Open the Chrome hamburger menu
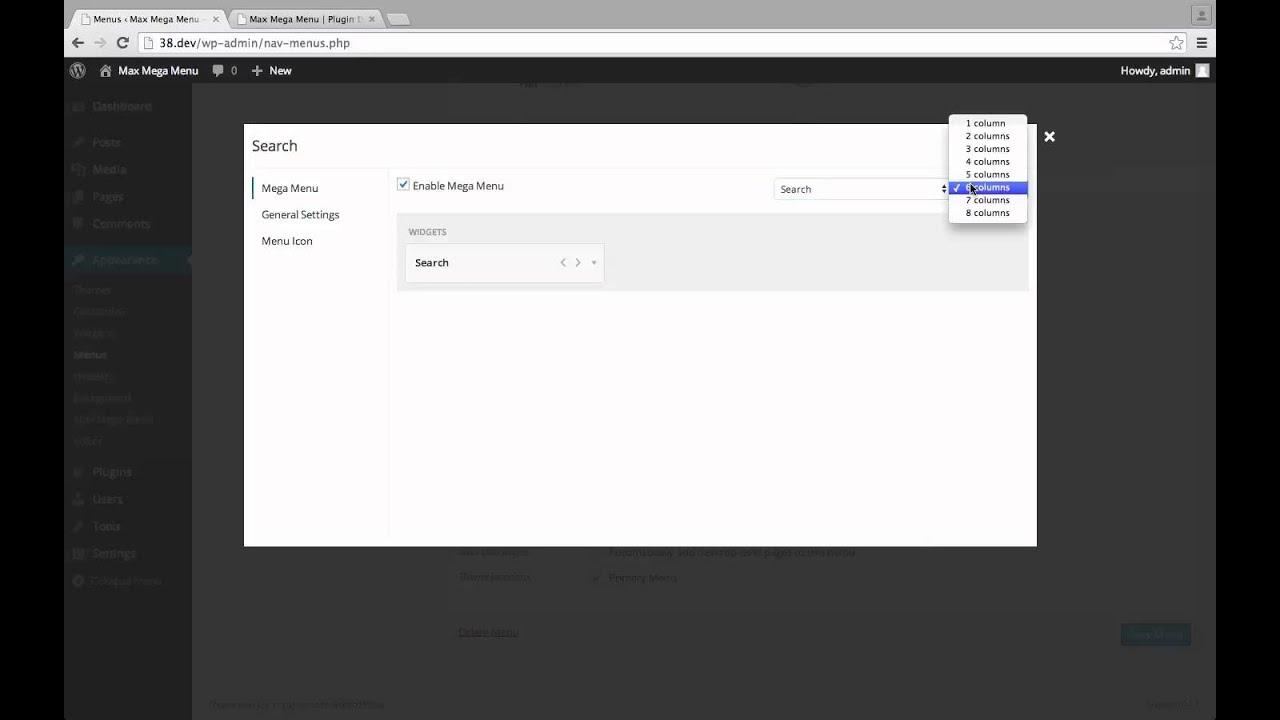 (x=1201, y=43)
